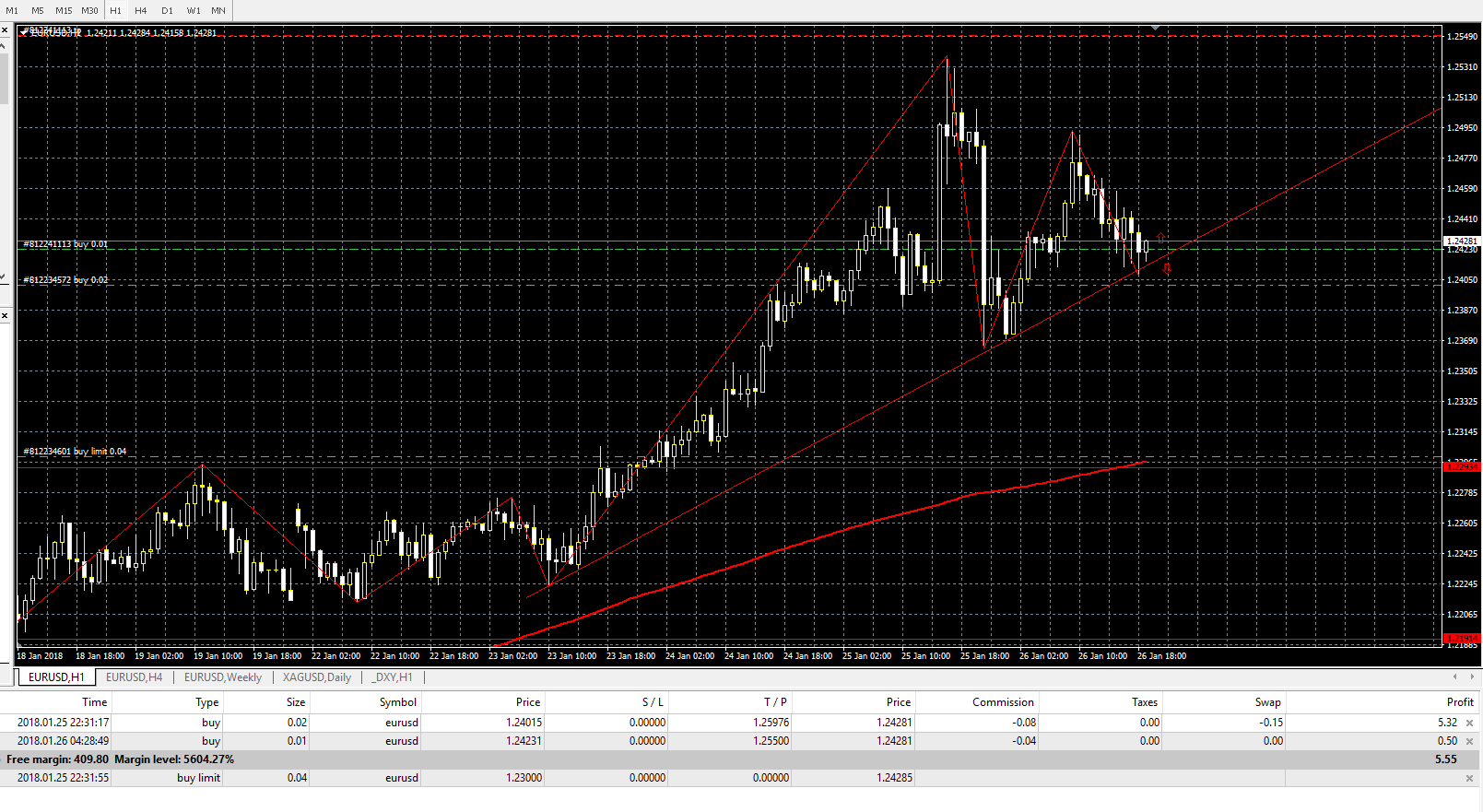Select the #812241113 buy 0.01 chart label

point(65,244)
